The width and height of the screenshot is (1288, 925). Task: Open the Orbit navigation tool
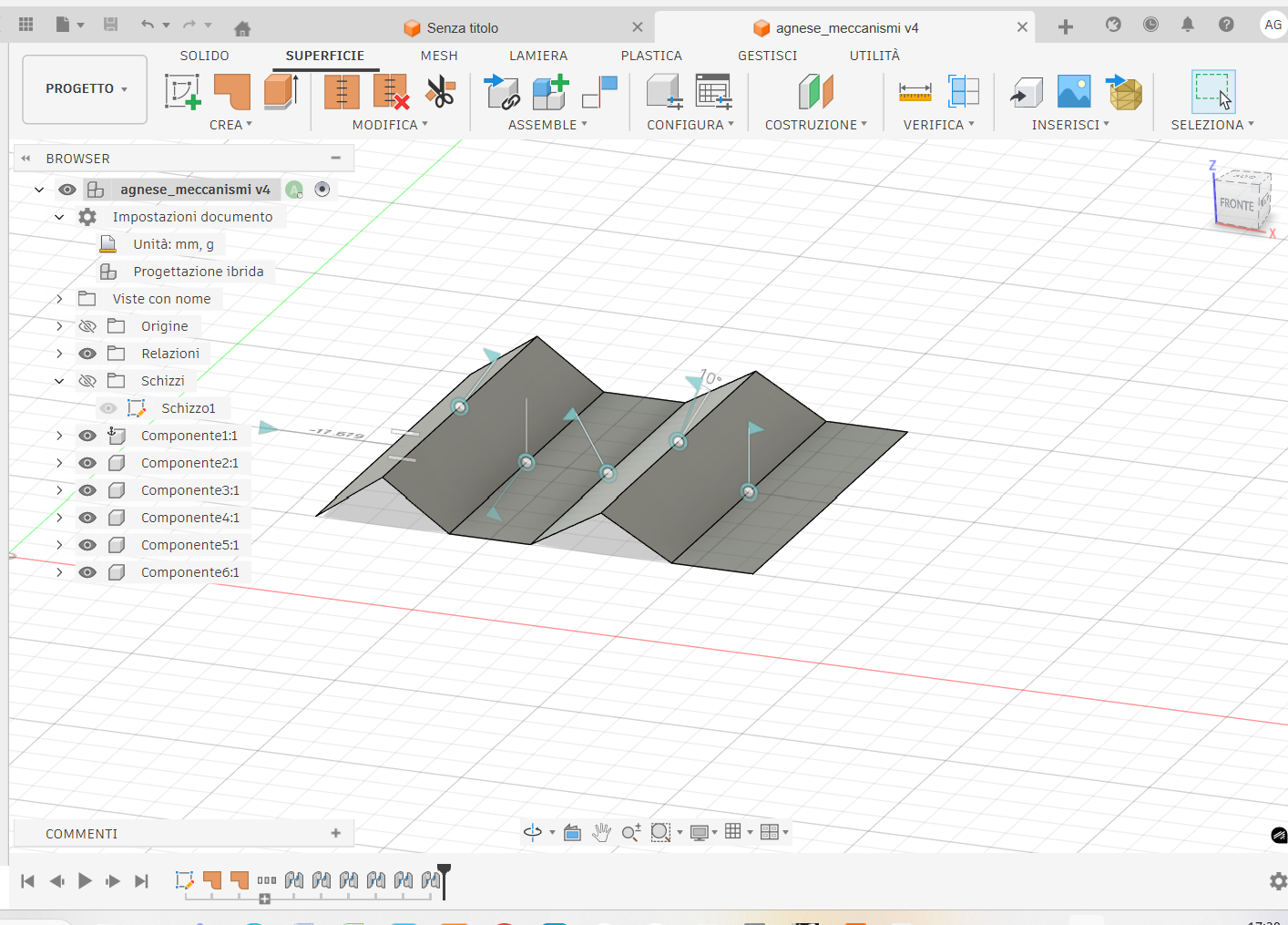pos(533,832)
